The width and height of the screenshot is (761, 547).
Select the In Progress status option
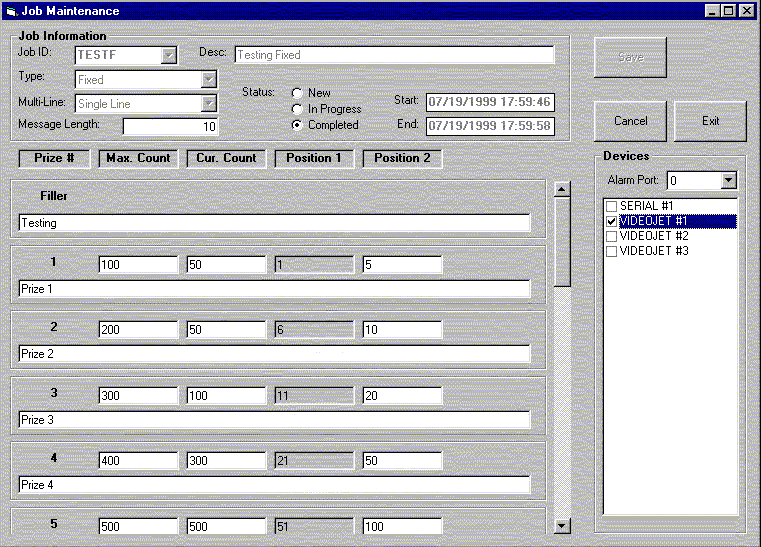pos(297,109)
